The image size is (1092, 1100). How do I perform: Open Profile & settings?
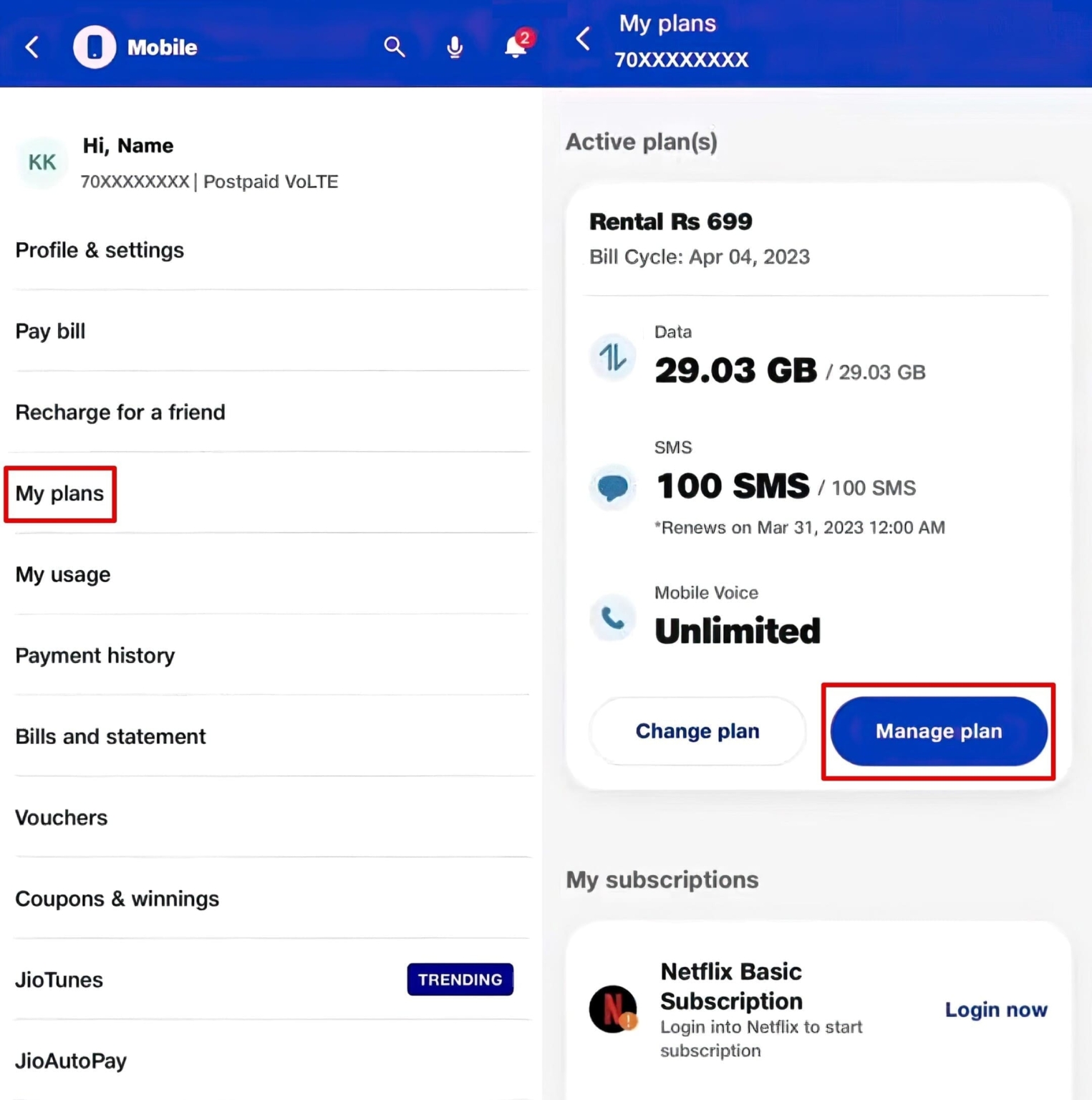tap(100, 249)
